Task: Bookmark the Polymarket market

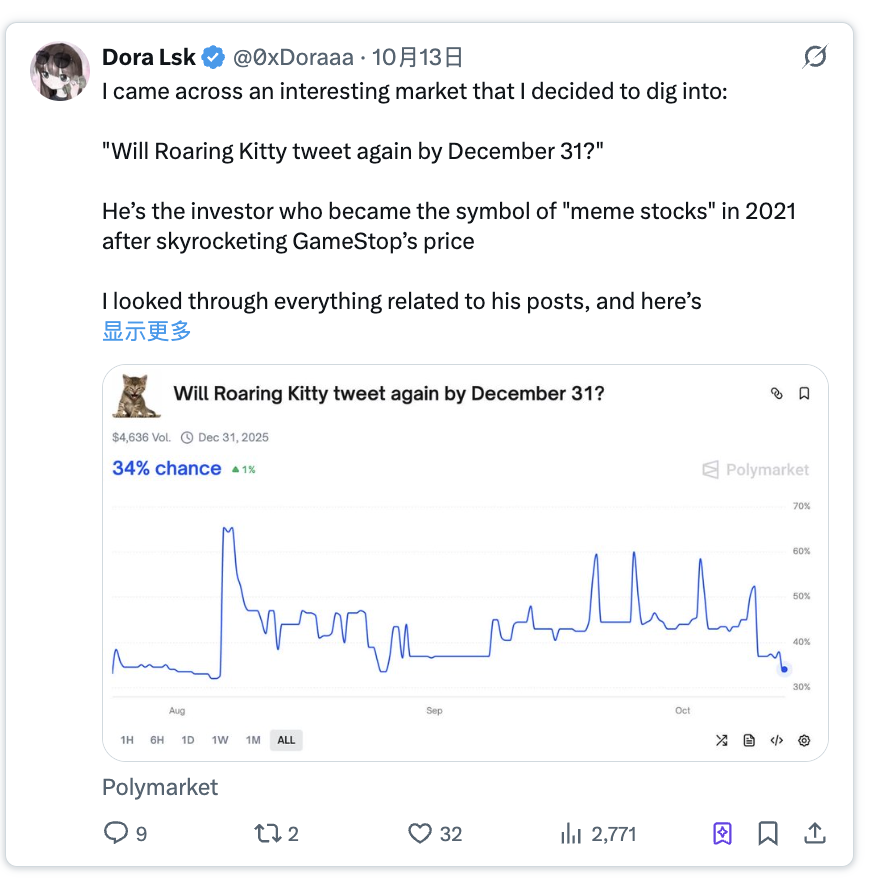Action: coord(804,394)
